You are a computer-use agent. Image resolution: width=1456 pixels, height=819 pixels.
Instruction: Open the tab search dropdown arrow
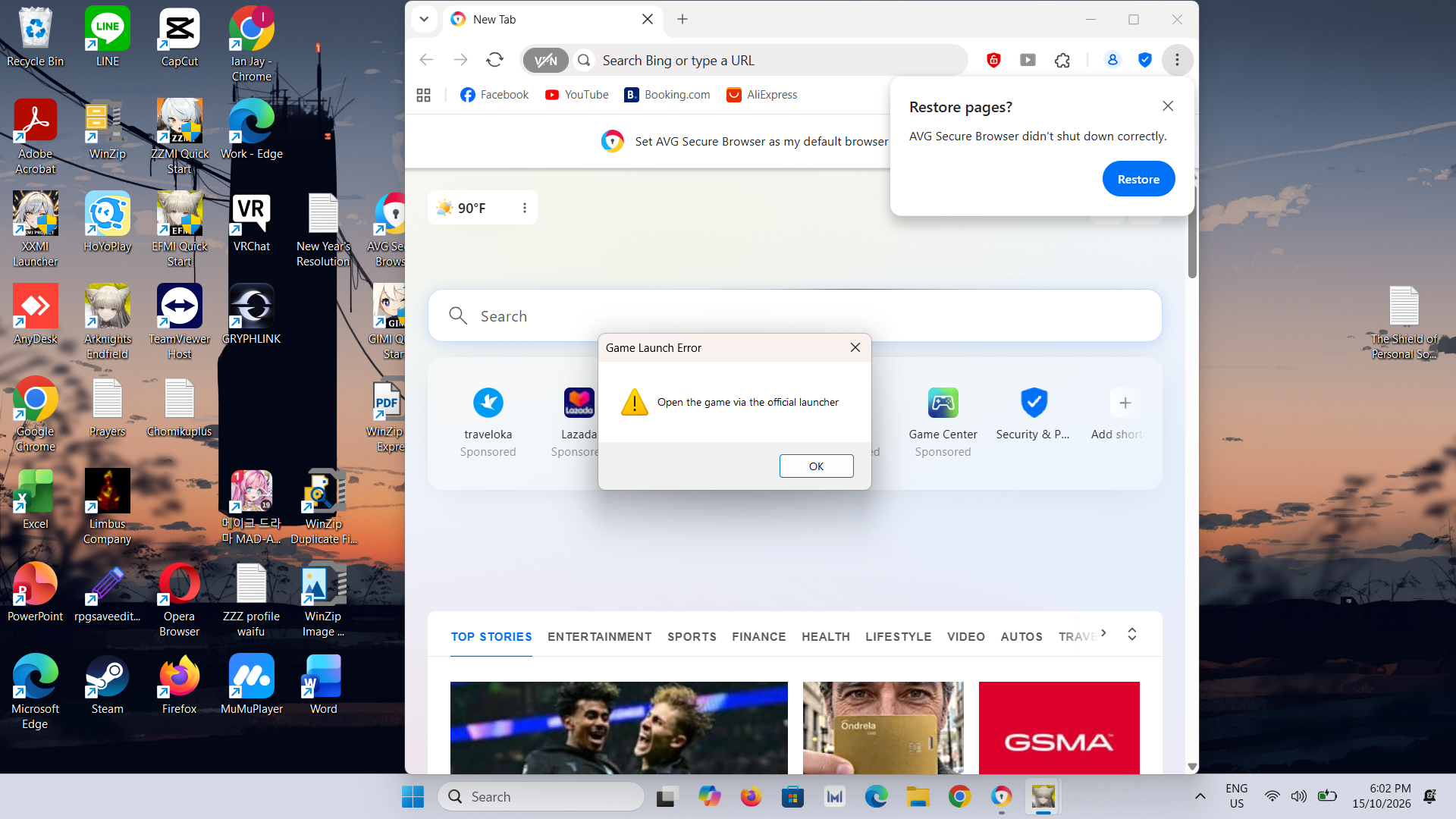(424, 19)
